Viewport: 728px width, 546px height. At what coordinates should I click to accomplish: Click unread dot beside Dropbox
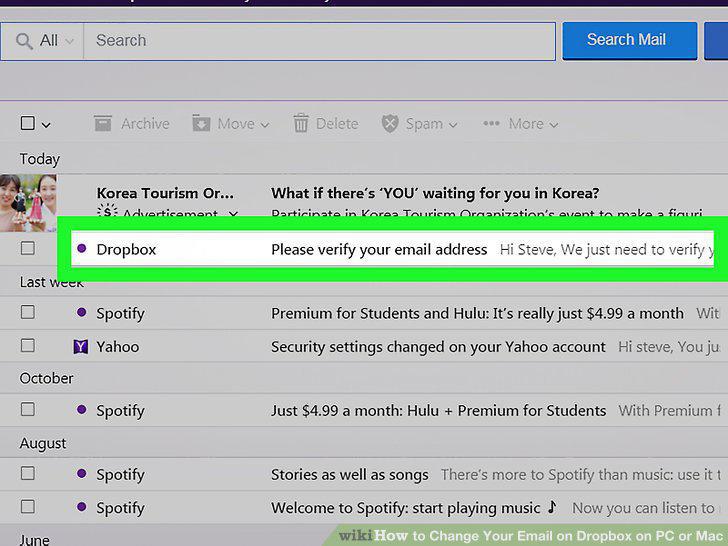[82, 249]
